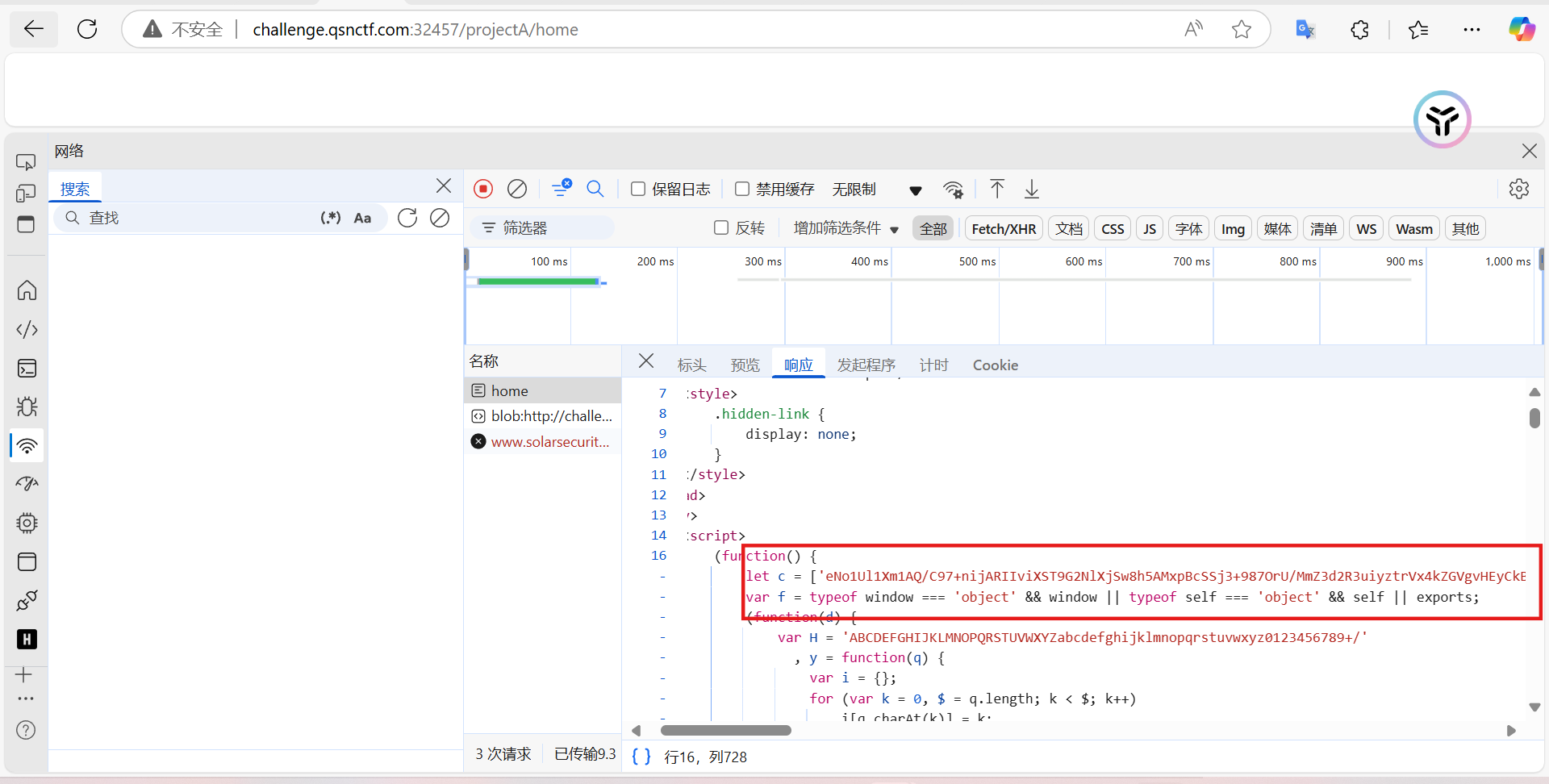Open favorites list icon
Image resolution: width=1549 pixels, height=784 pixels.
(1418, 30)
